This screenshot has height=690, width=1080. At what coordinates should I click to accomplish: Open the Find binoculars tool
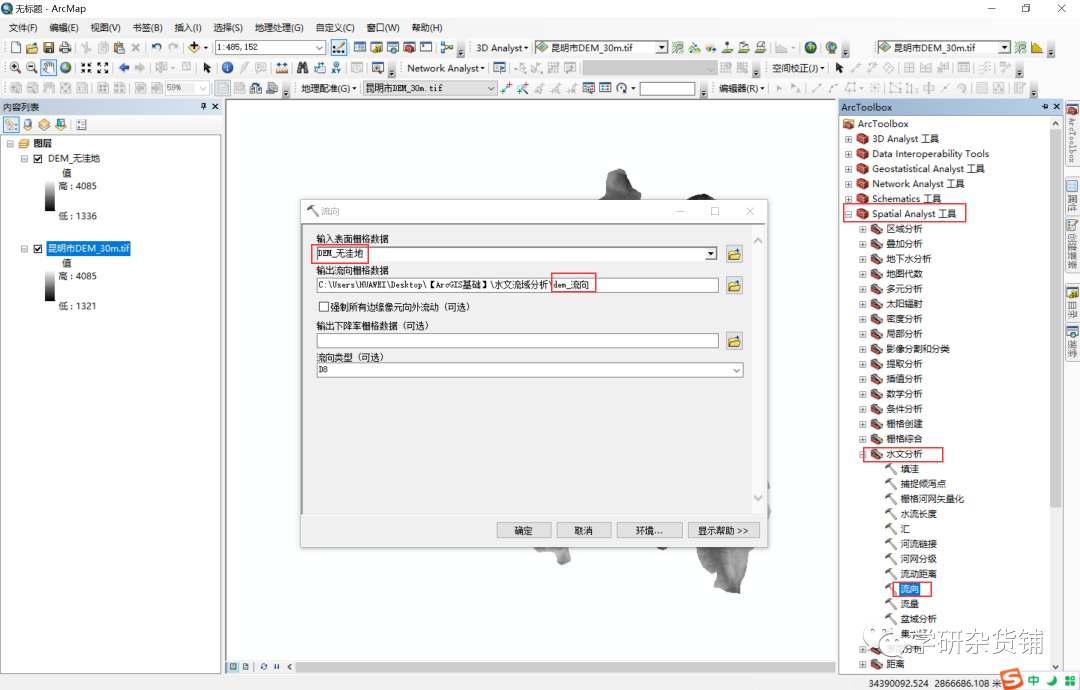[302, 67]
